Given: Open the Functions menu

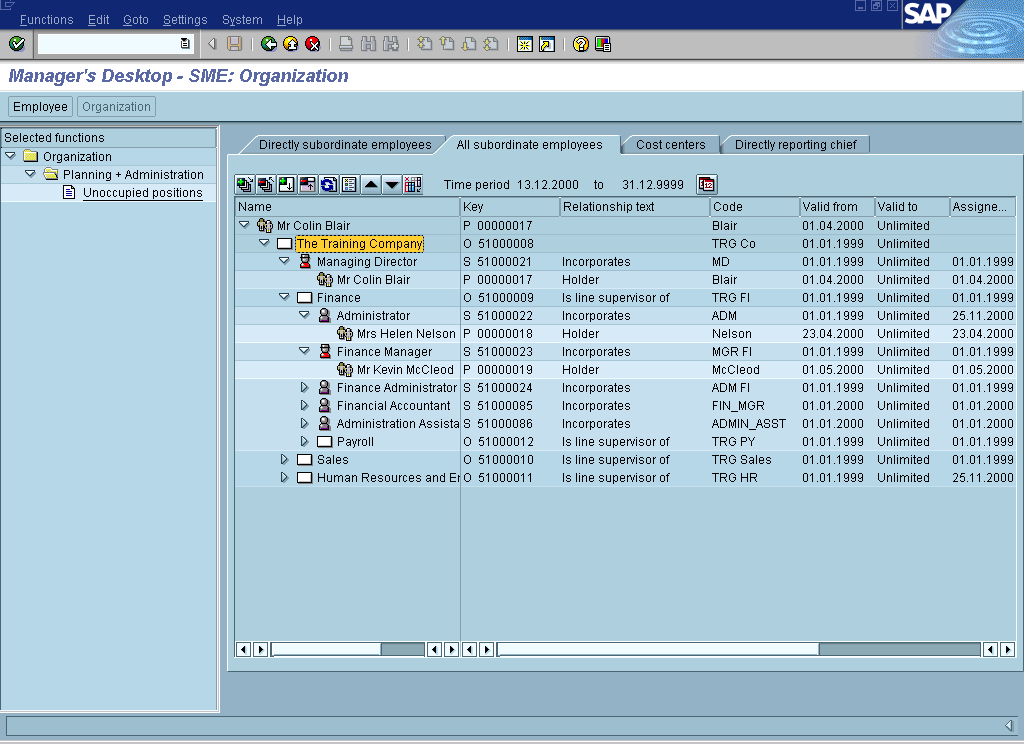Looking at the screenshot, I should (x=46, y=20).
